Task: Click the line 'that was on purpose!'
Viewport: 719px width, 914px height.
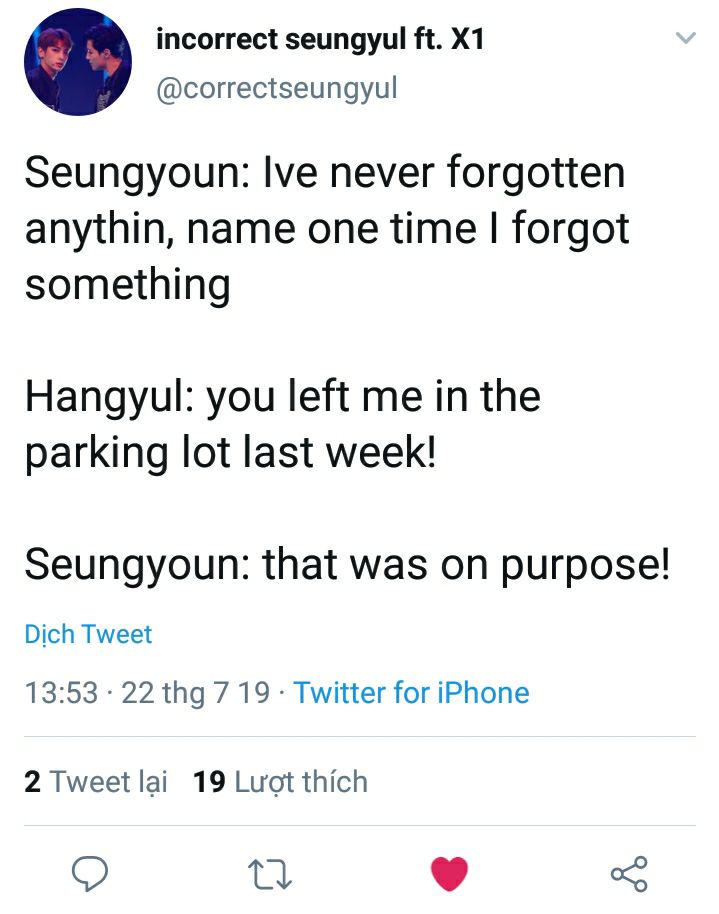Action: pyautogui.click(x=347, y=564)
